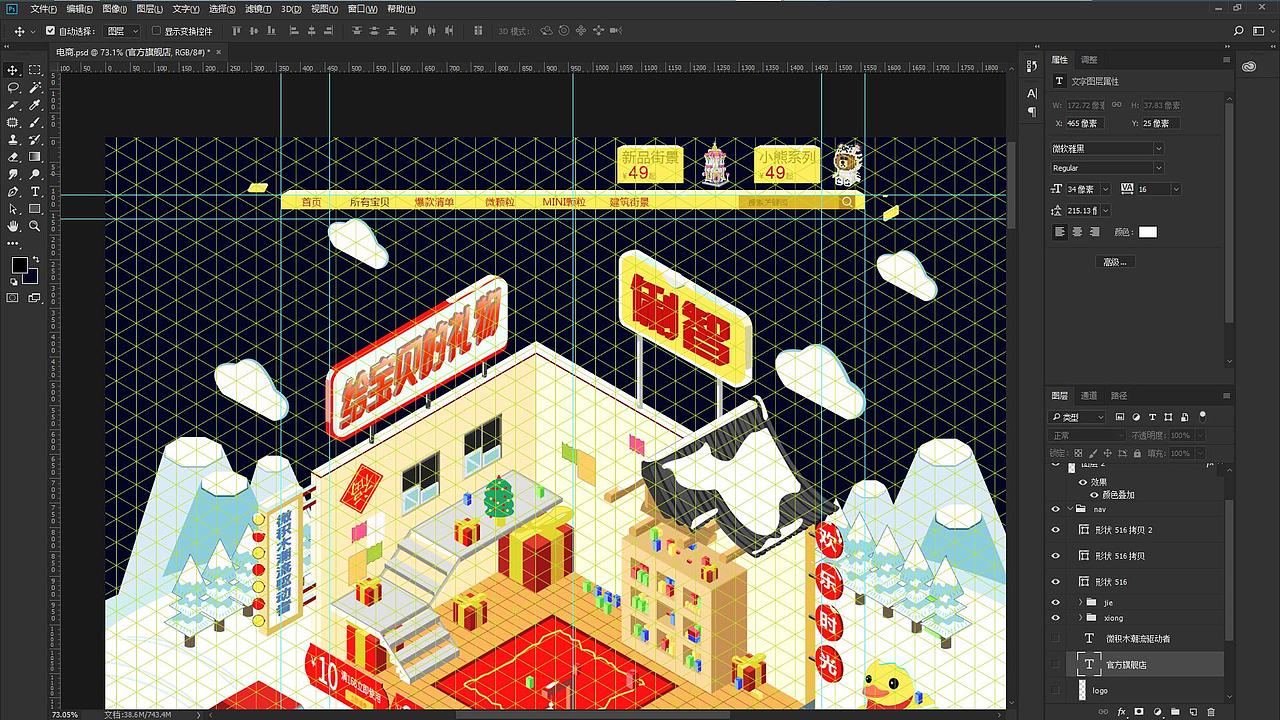
Task: Close the 电商.psd document tab
Action: (x=218, y=51)
